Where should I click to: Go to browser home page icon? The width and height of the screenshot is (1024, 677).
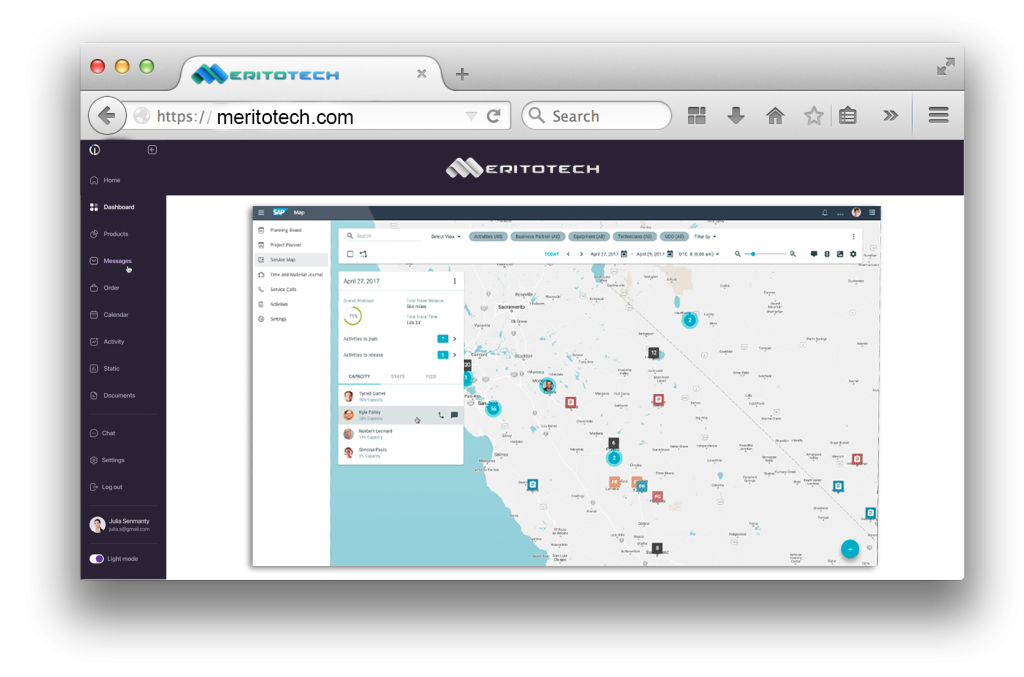pyautogui.click(x=775, y=116)
